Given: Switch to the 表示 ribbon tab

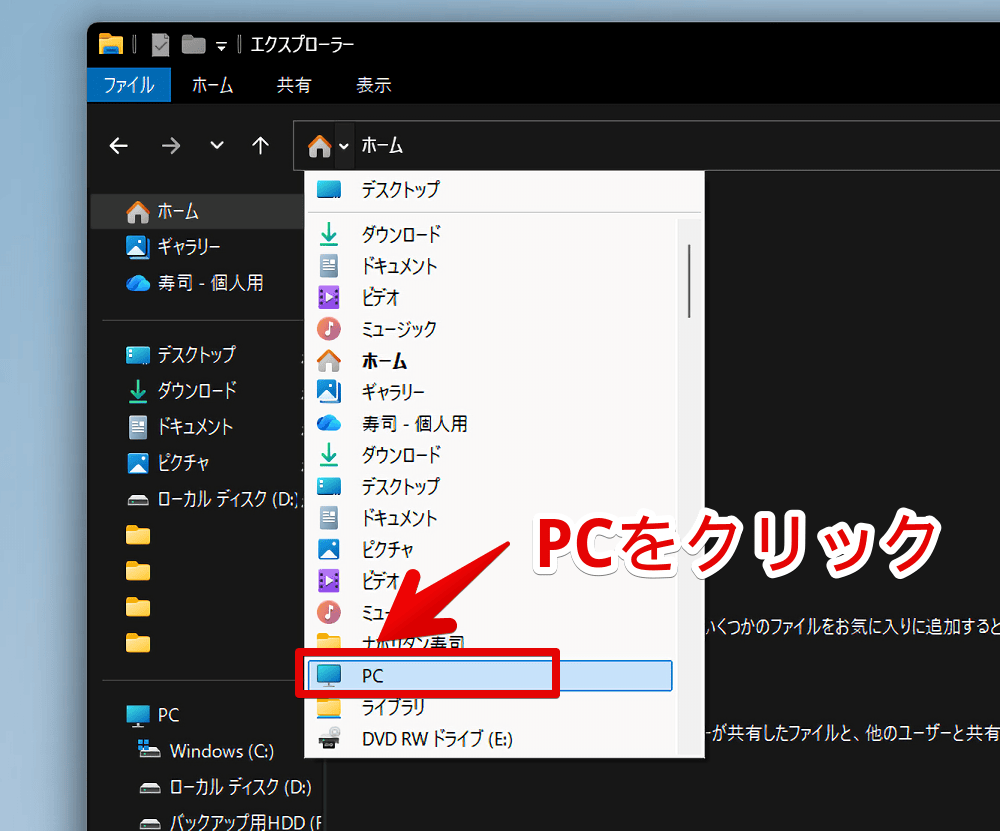Looking at the screenshot, I should (x=373, y=85).
